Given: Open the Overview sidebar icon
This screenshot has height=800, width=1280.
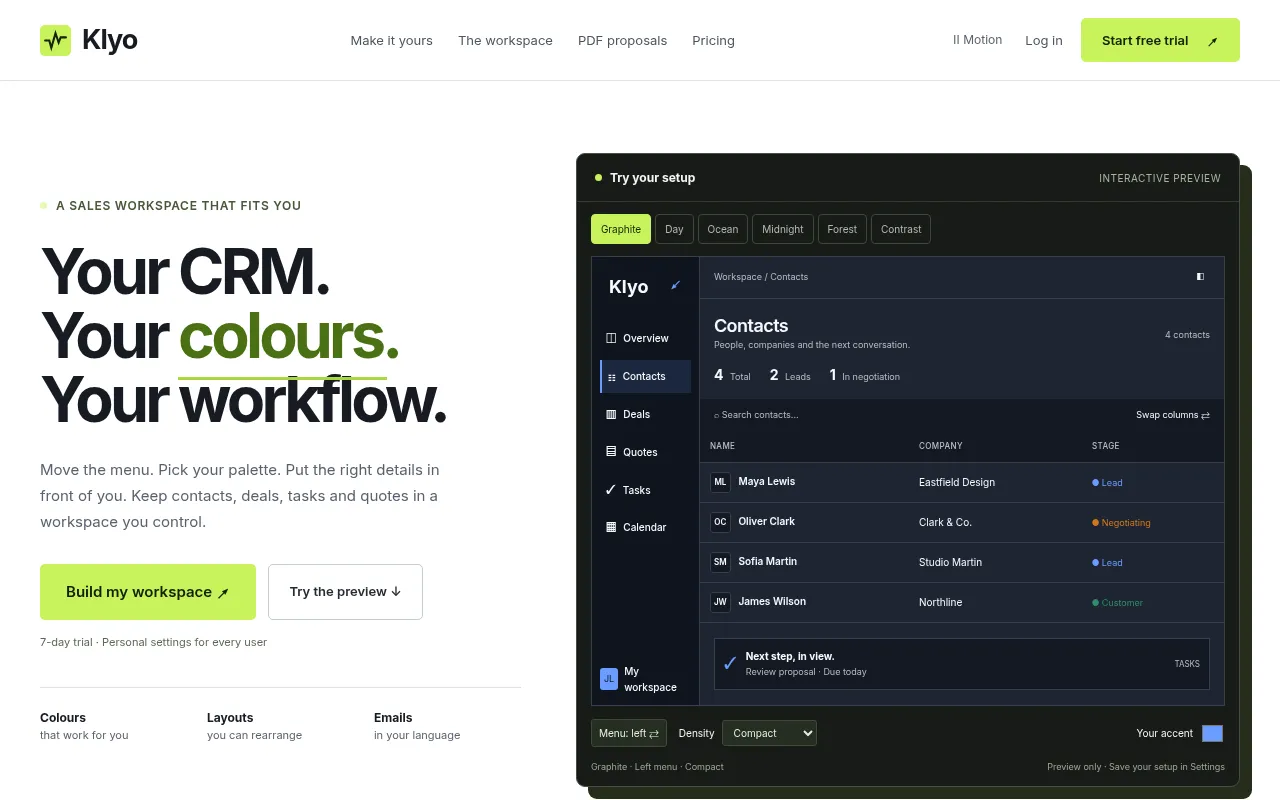Looking at the screenshot, I should [611, 338].
